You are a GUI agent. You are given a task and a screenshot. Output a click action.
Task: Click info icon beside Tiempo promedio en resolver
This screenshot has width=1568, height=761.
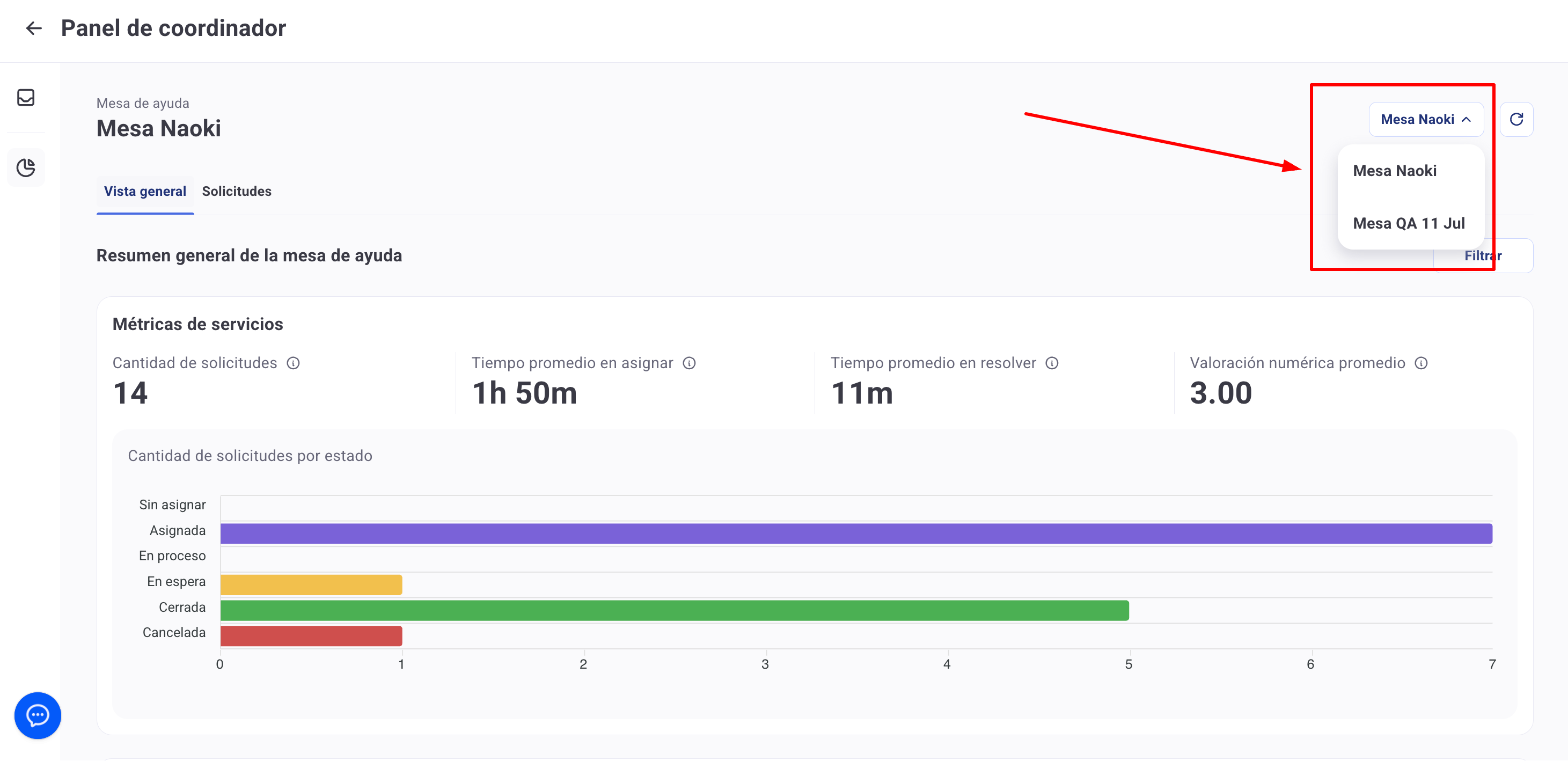[1052, 363]
